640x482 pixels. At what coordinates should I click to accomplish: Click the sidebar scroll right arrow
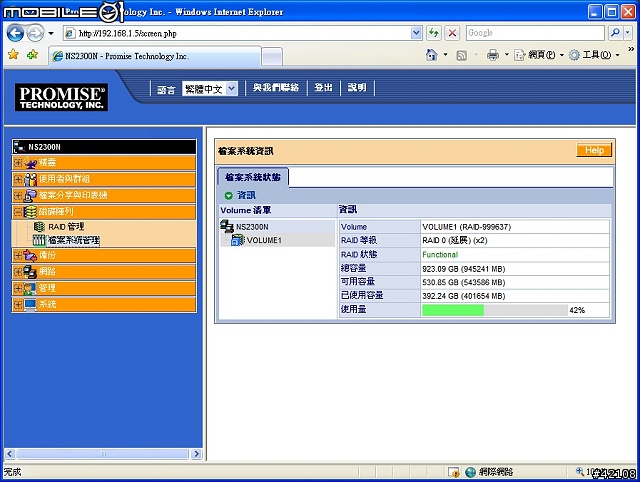[196, 454]
